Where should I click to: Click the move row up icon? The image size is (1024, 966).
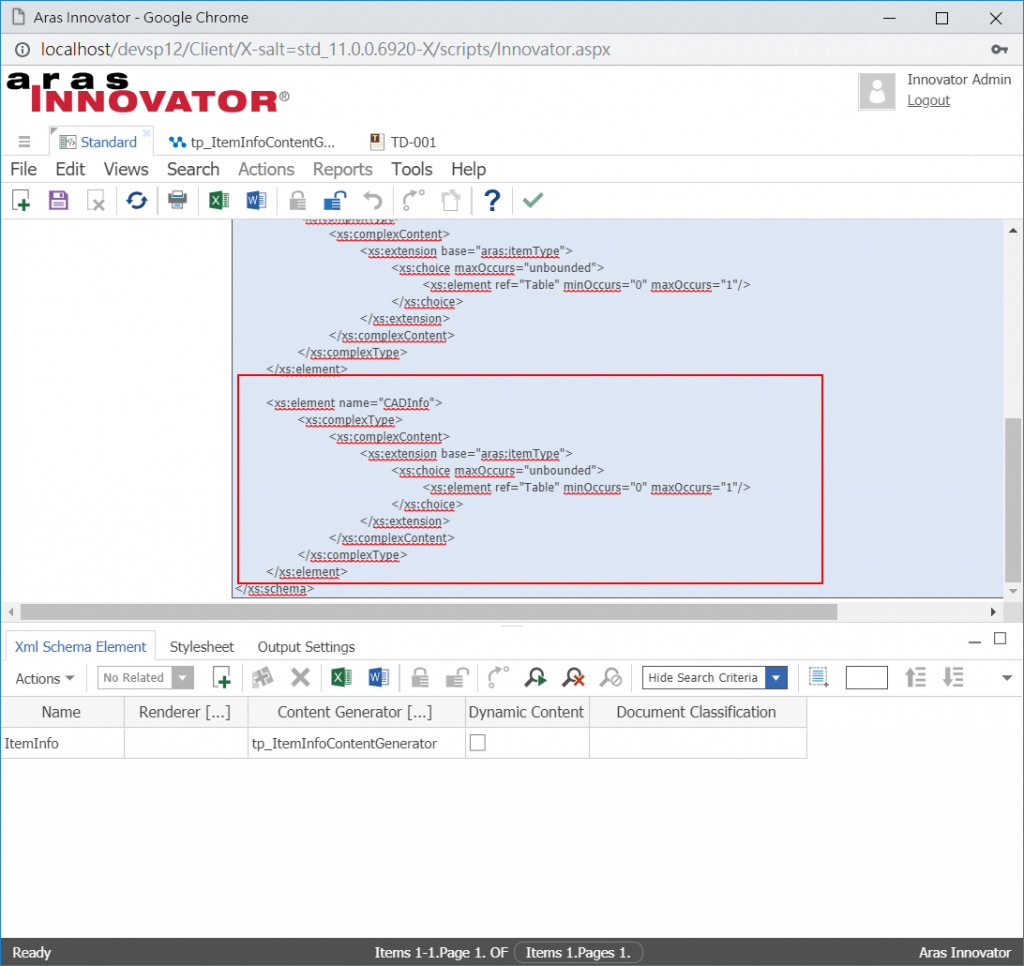916,677
